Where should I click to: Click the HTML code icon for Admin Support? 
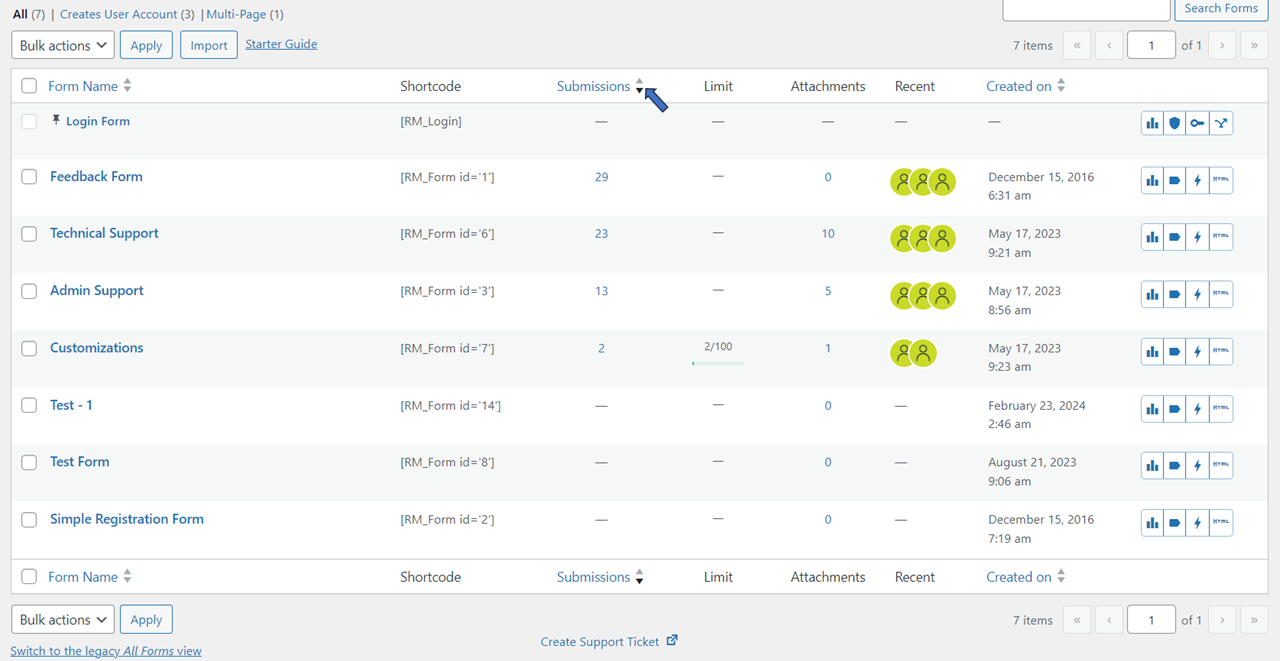tap(1221, 294)
